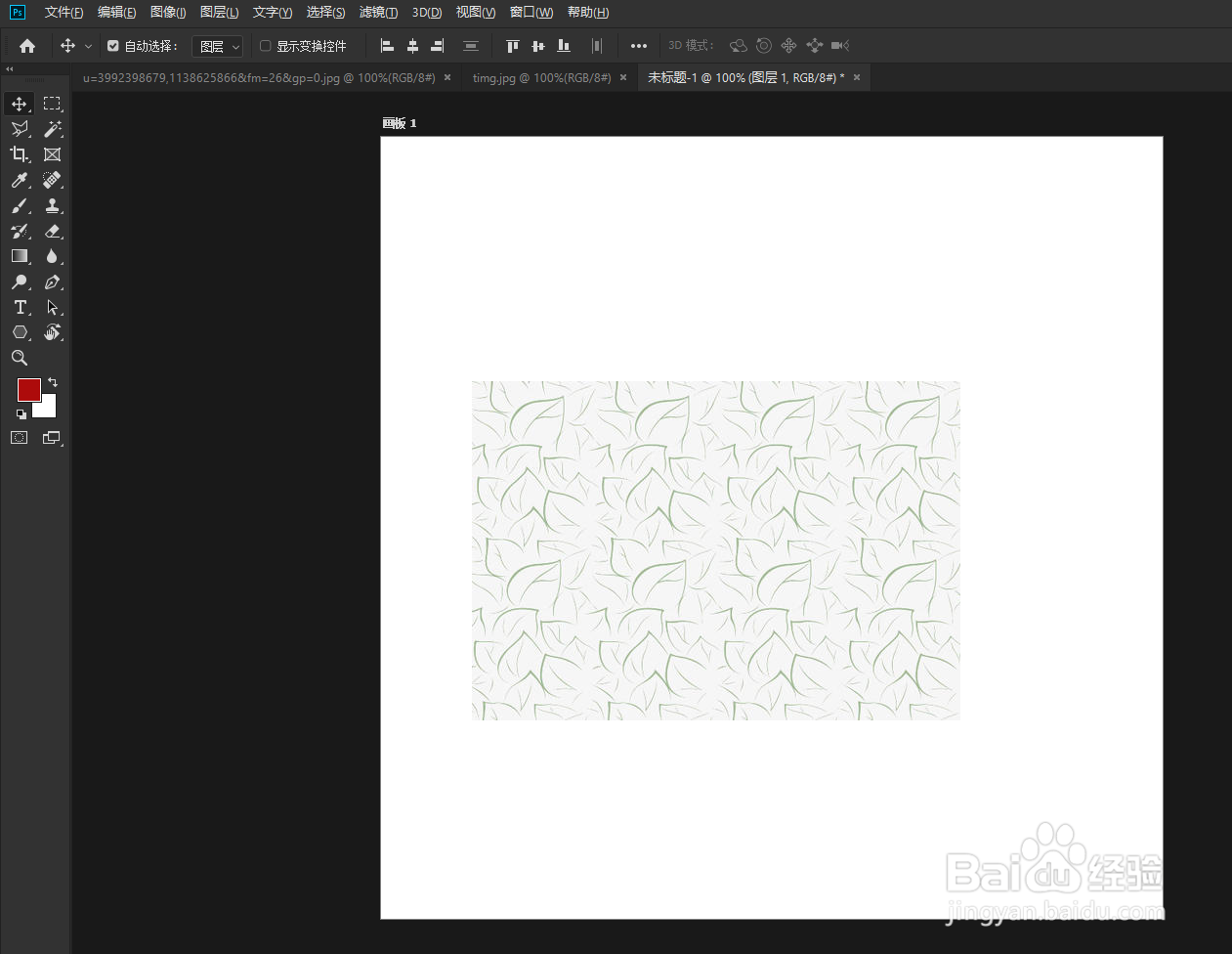Select the Polygon shape tool
The image size is (1232, 954).
[x=20, y=332]
